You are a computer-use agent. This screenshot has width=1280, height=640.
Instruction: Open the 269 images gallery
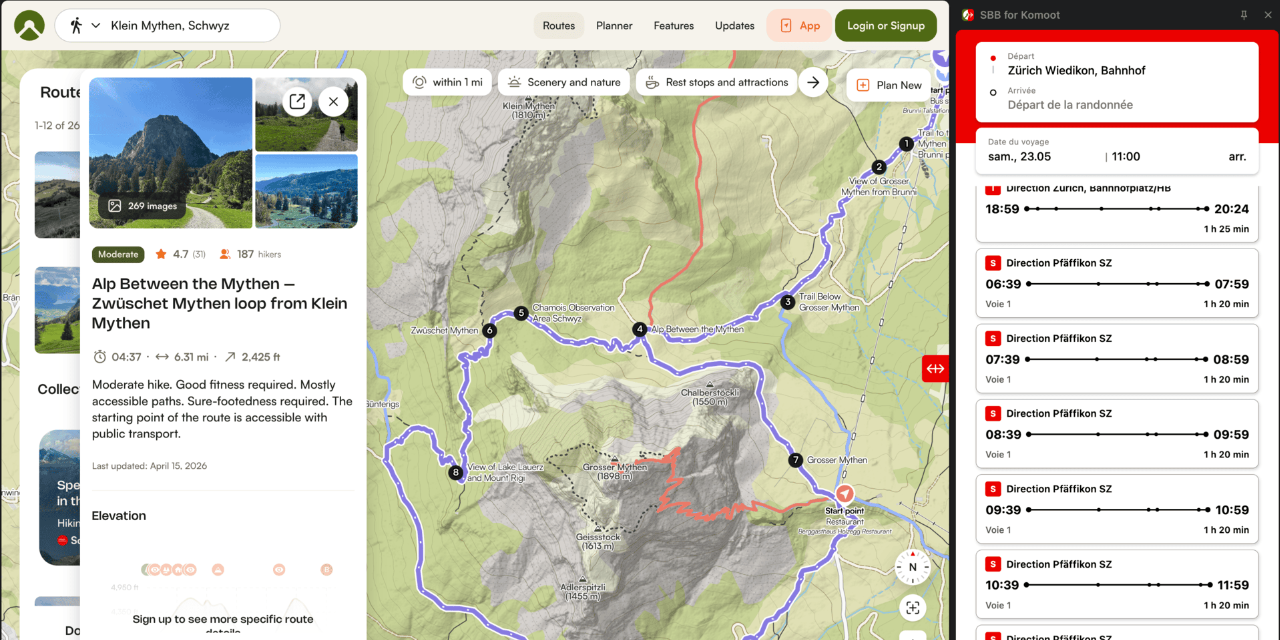(143, 206)
